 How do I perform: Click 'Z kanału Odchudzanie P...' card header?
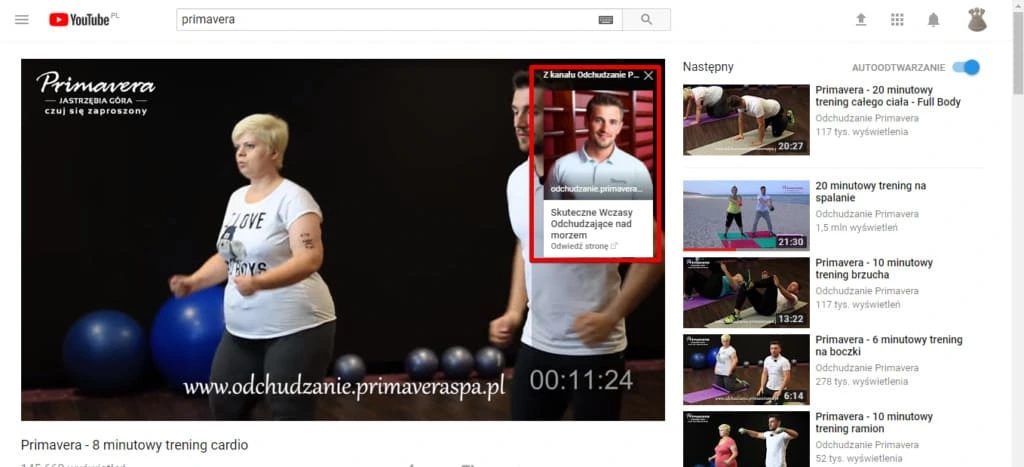tap(591, 76)
